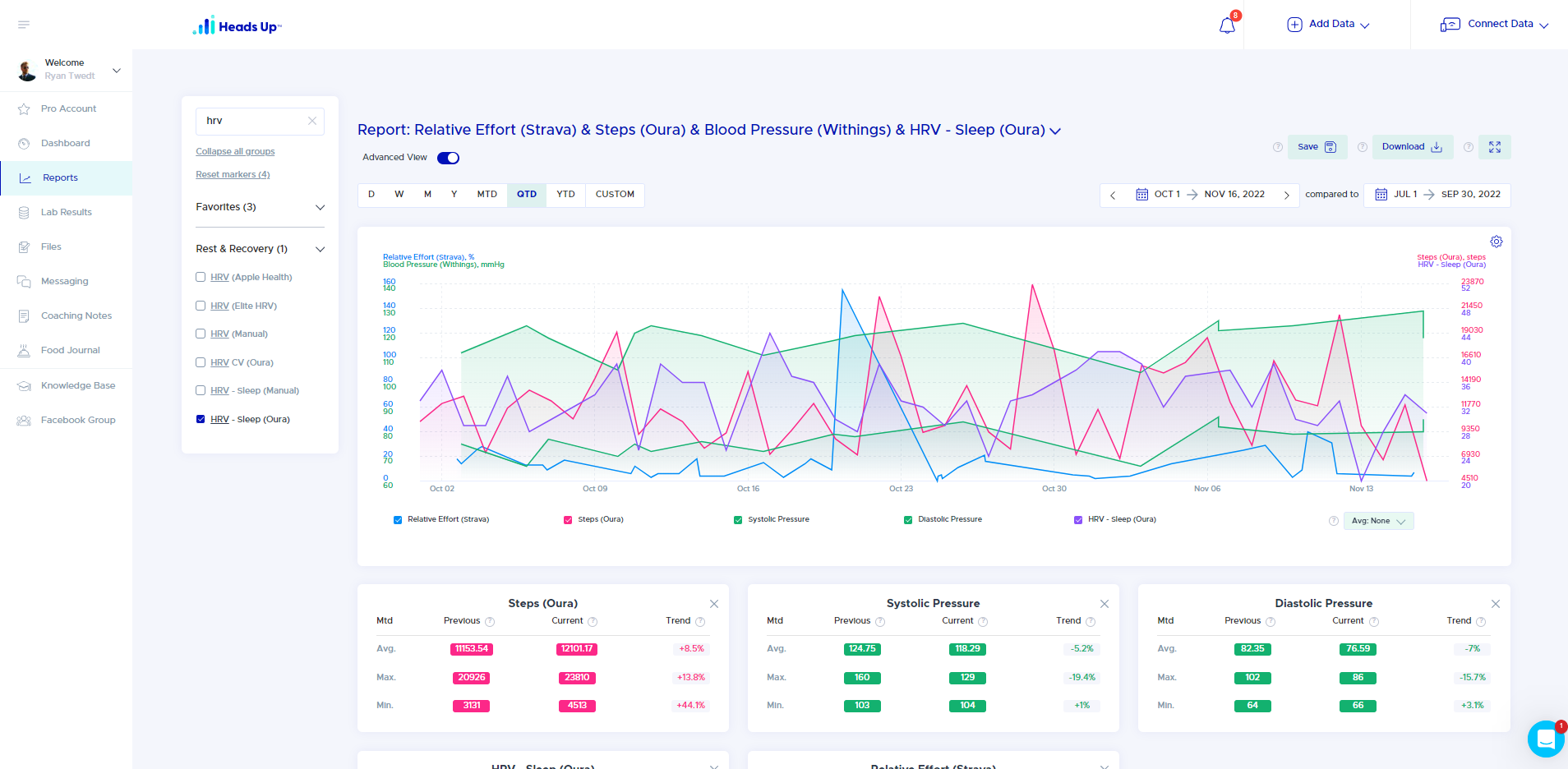Open Lab Results in sidebar

(67, 212)
